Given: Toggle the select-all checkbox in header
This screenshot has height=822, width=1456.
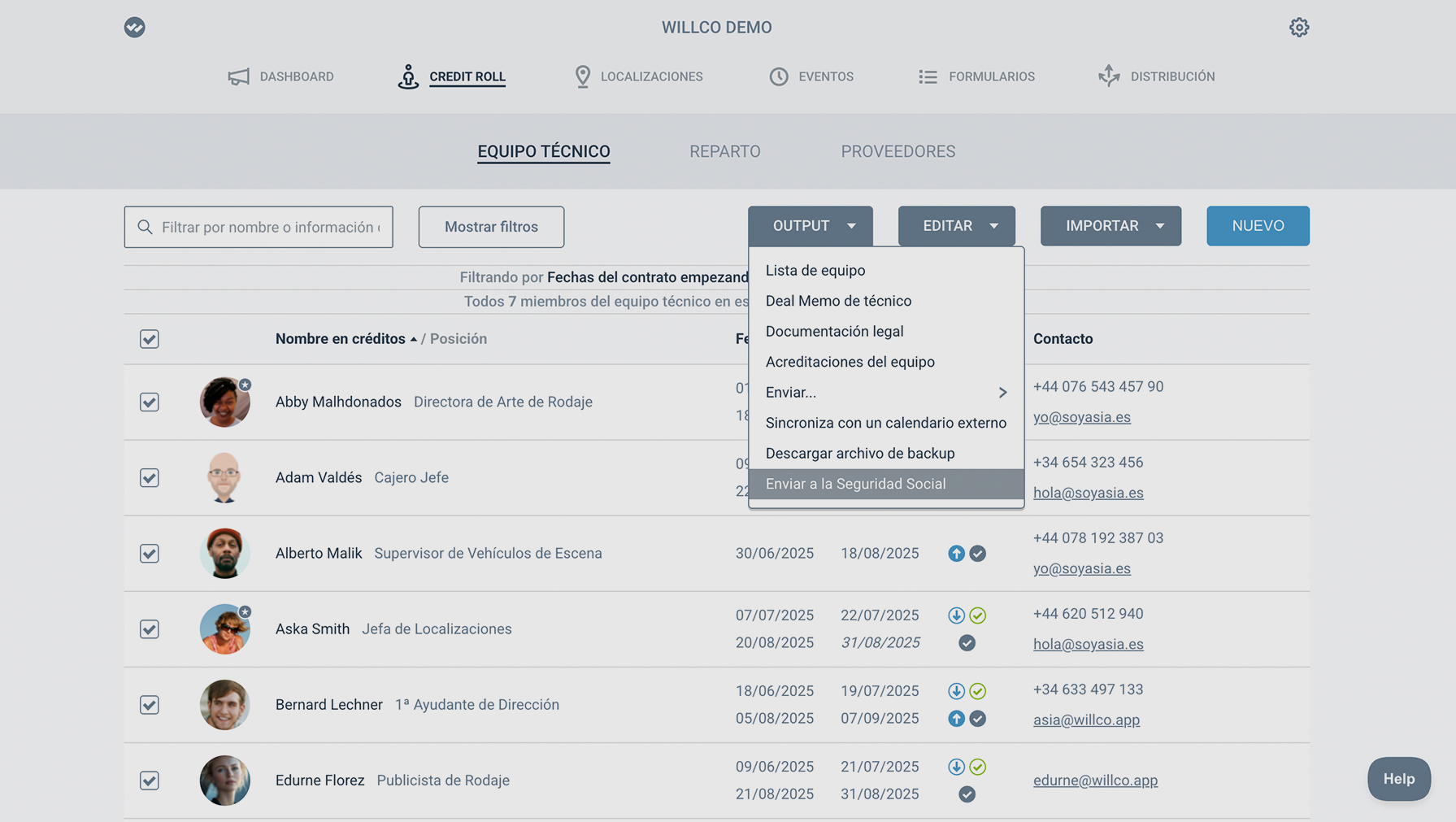Looking at the screenshot, I should point(150,339).
